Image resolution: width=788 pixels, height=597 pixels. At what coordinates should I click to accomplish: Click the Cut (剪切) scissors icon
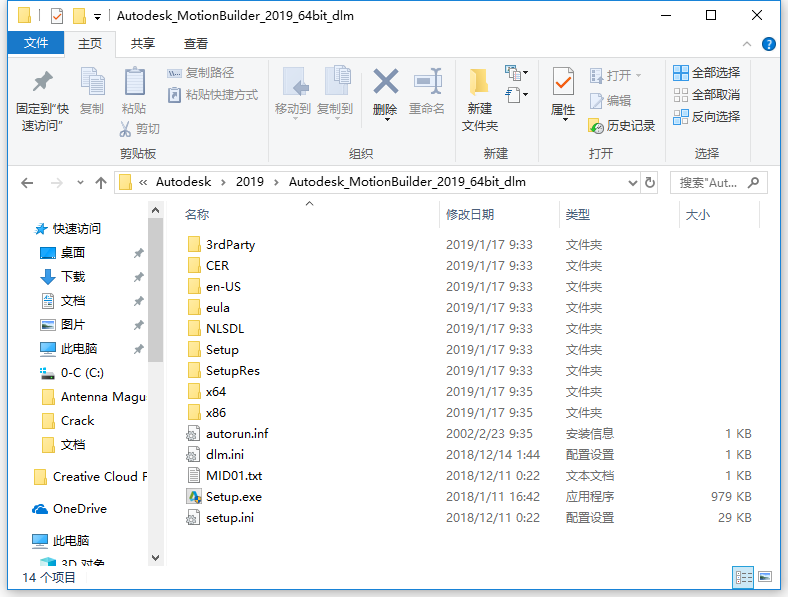coord(125,129)
